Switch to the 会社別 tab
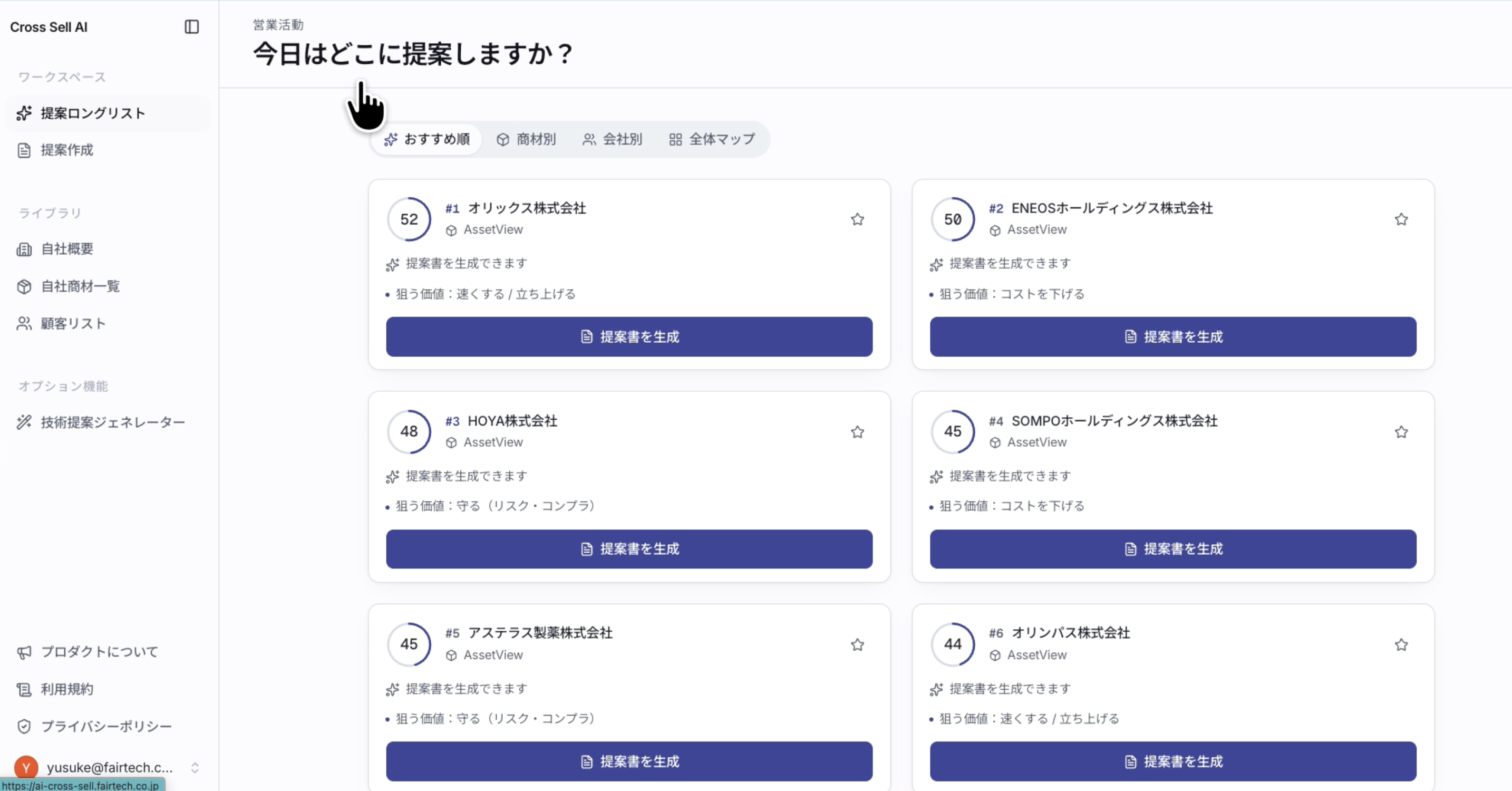 pos(612,139)
